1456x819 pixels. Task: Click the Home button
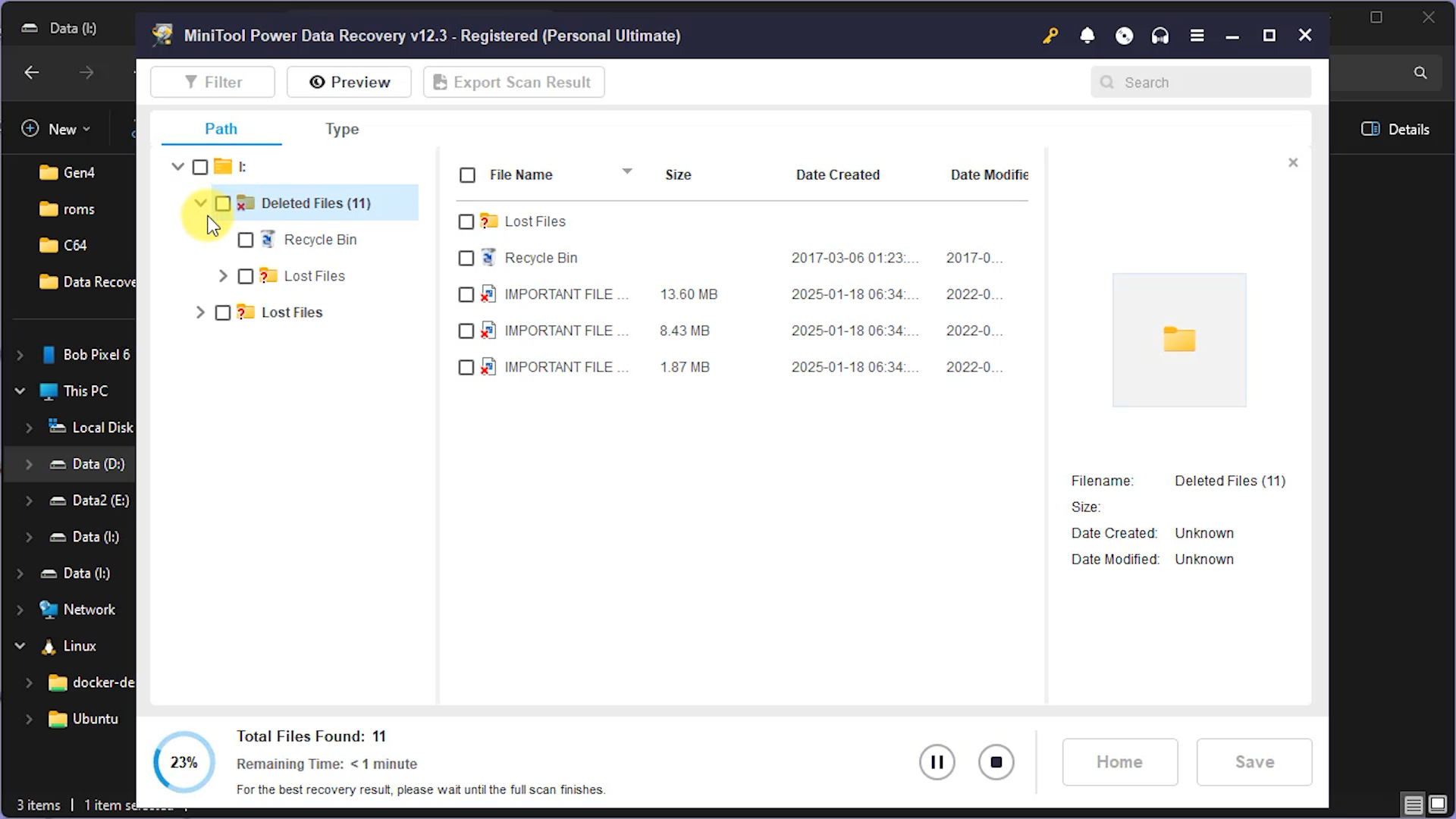1120,762
